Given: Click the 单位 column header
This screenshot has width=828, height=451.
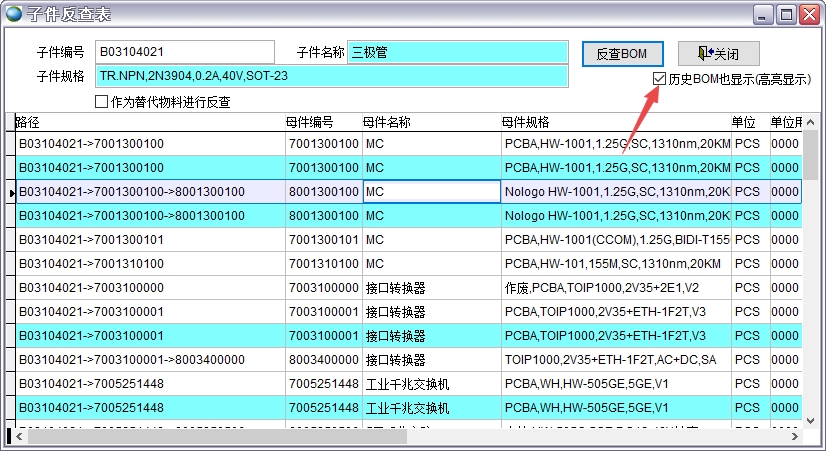Looking at the screenshot, I should (x=748, y=122).
